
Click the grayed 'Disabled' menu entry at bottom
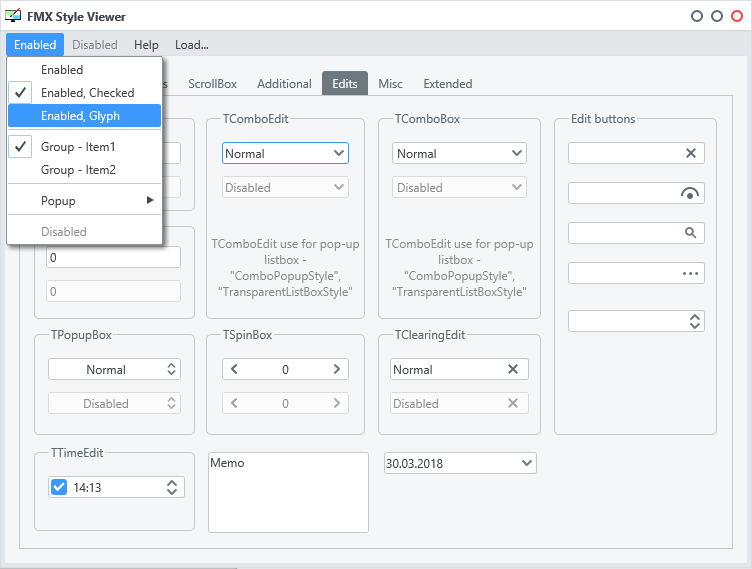[84, 232]
